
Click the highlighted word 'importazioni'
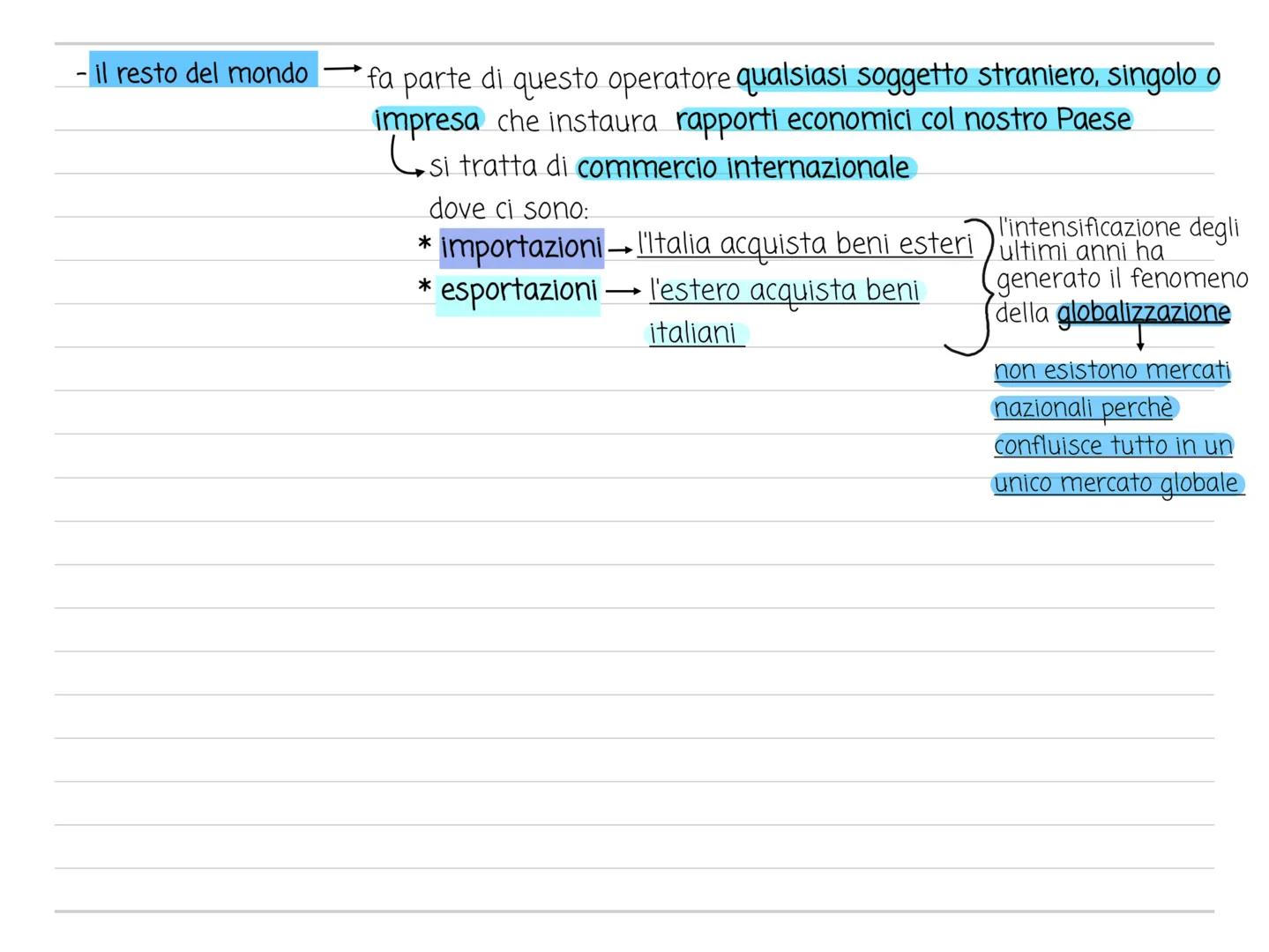coord(521,248)
